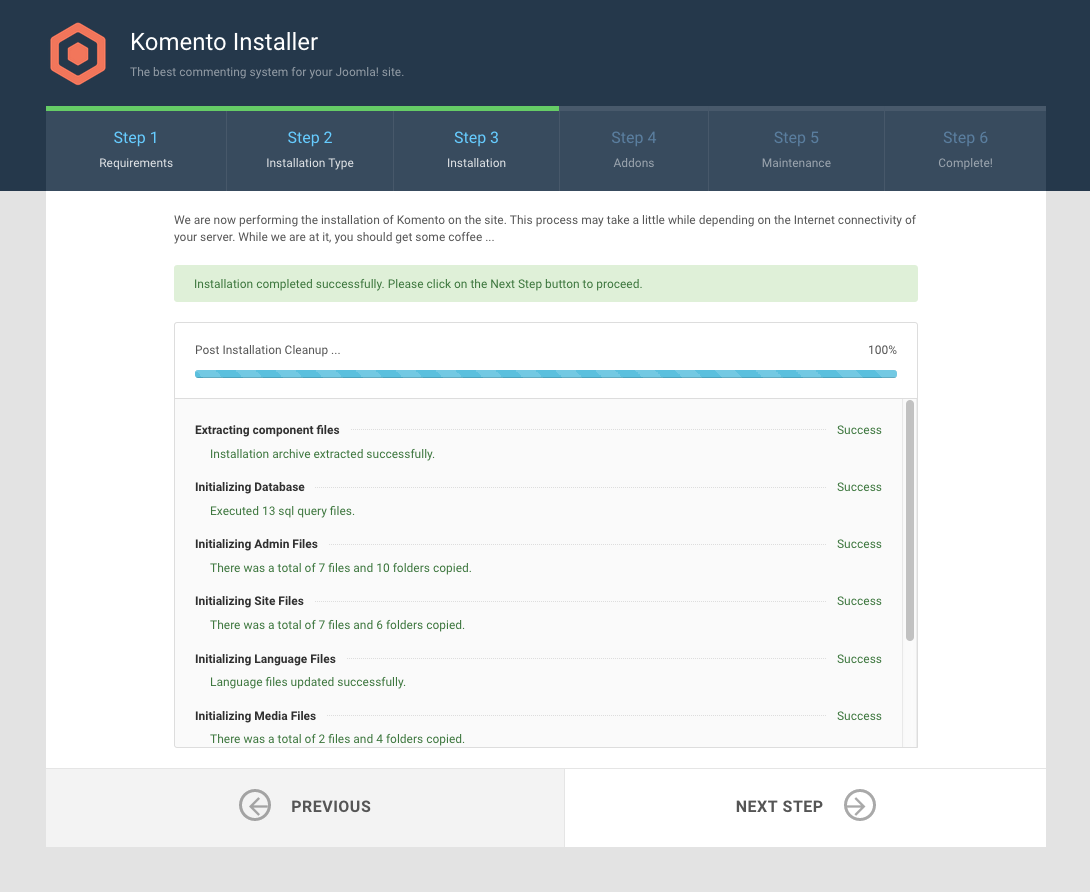1090x892 pixels.
Task: Click the installation log scrollbar thumb
Action: [x=910, y=520]
